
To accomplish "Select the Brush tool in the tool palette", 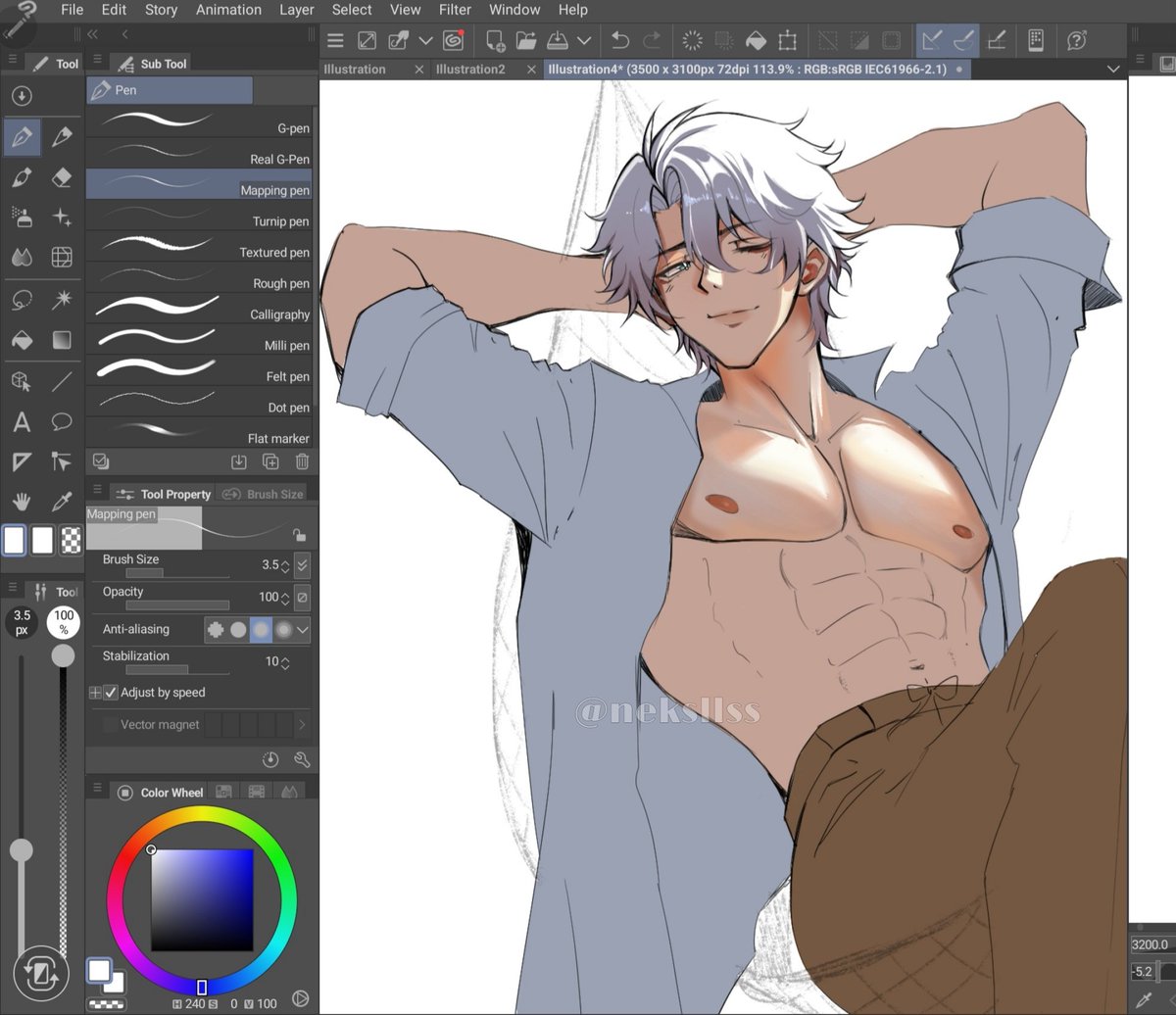I will click(x=22, y=177).
